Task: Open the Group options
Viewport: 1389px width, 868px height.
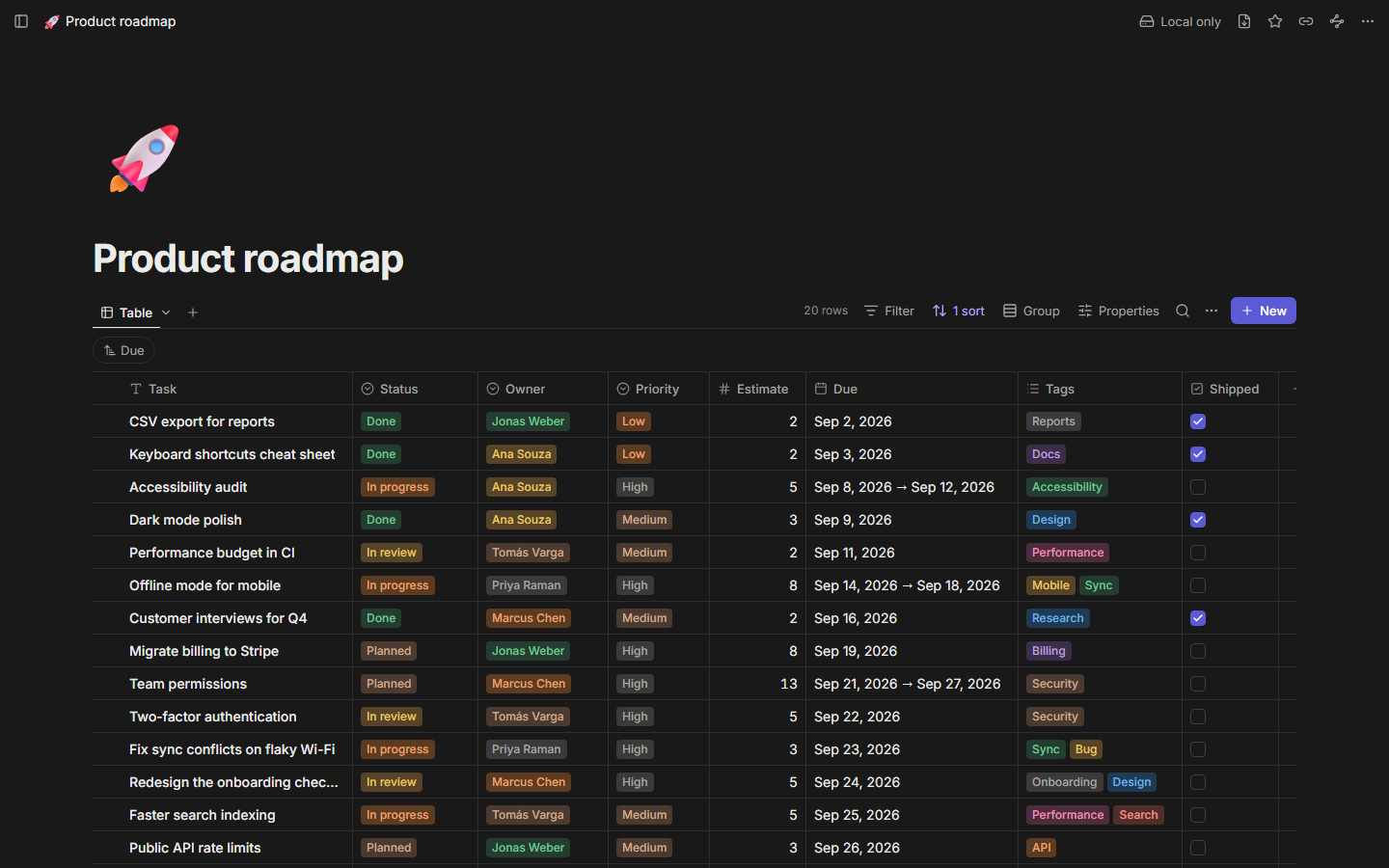Action: tap(1031, 311)
